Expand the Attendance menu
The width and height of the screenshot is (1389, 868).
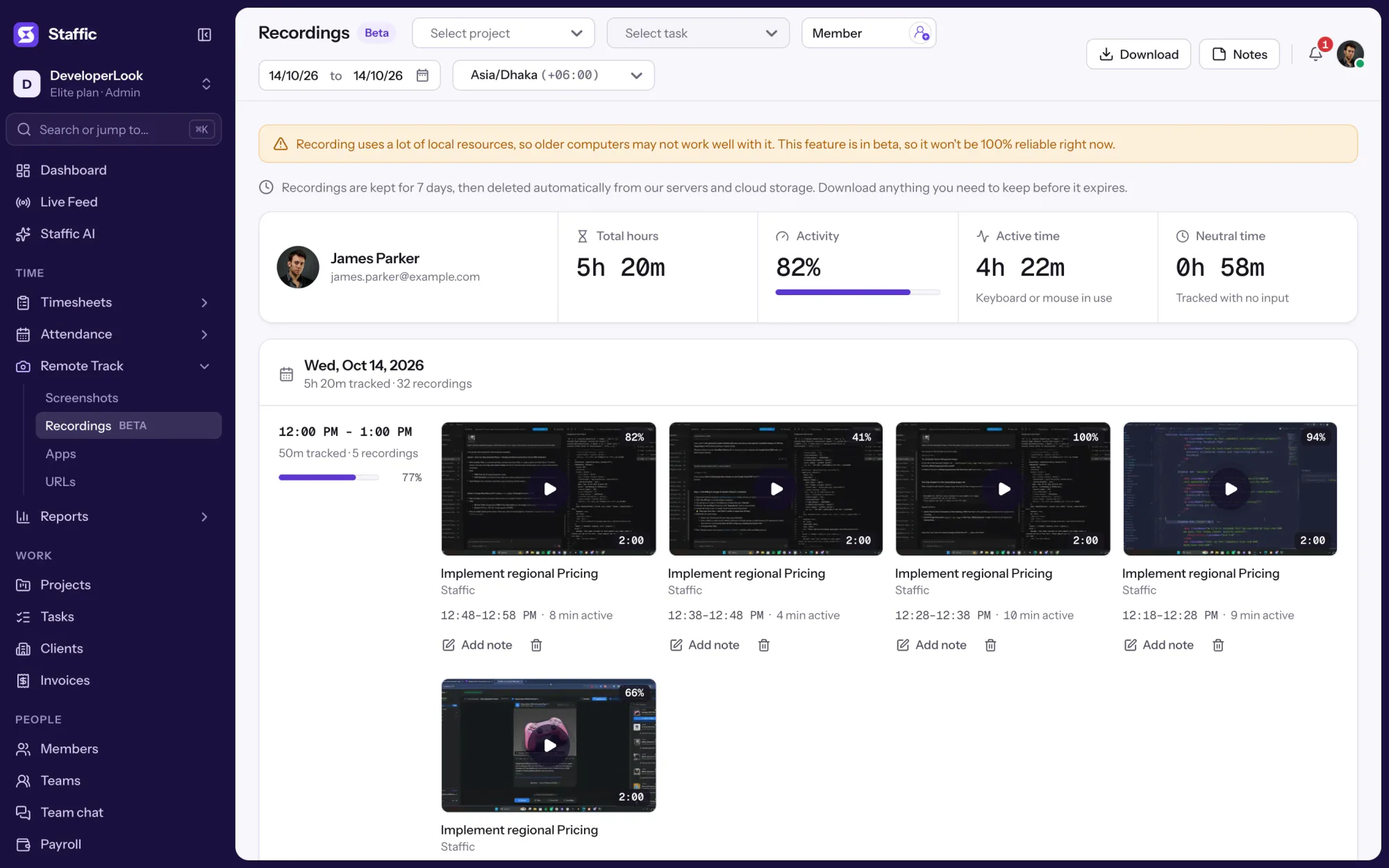click(113, 334)
